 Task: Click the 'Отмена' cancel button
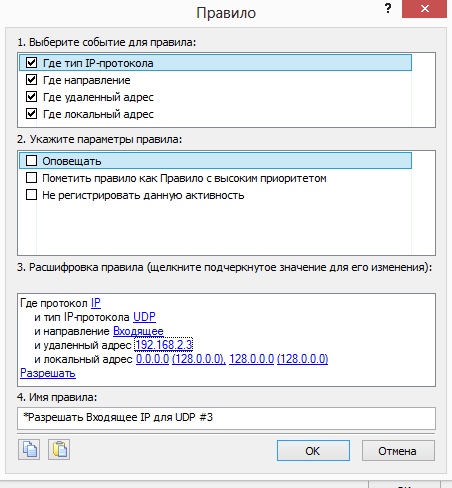pos(398,451)
